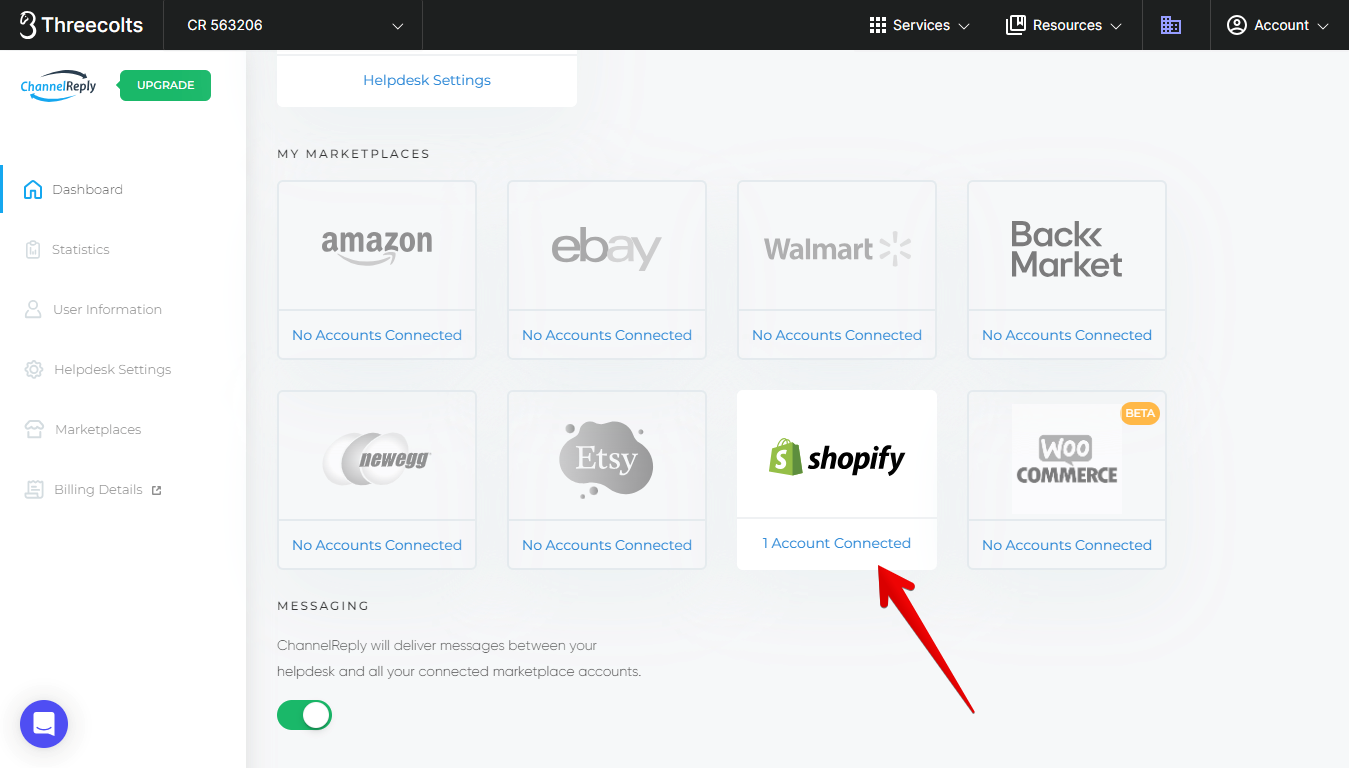Expand the Resources dropdown chevron
The image size is (1349, 768).
point(1116,26)
